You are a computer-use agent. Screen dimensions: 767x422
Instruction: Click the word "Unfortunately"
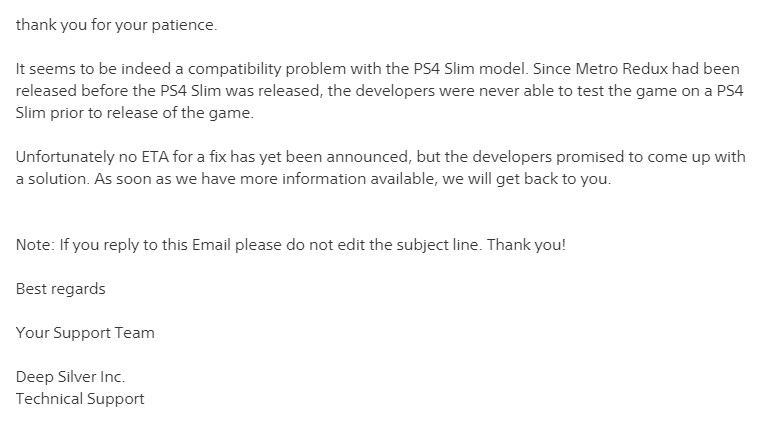tap(64, 158)
